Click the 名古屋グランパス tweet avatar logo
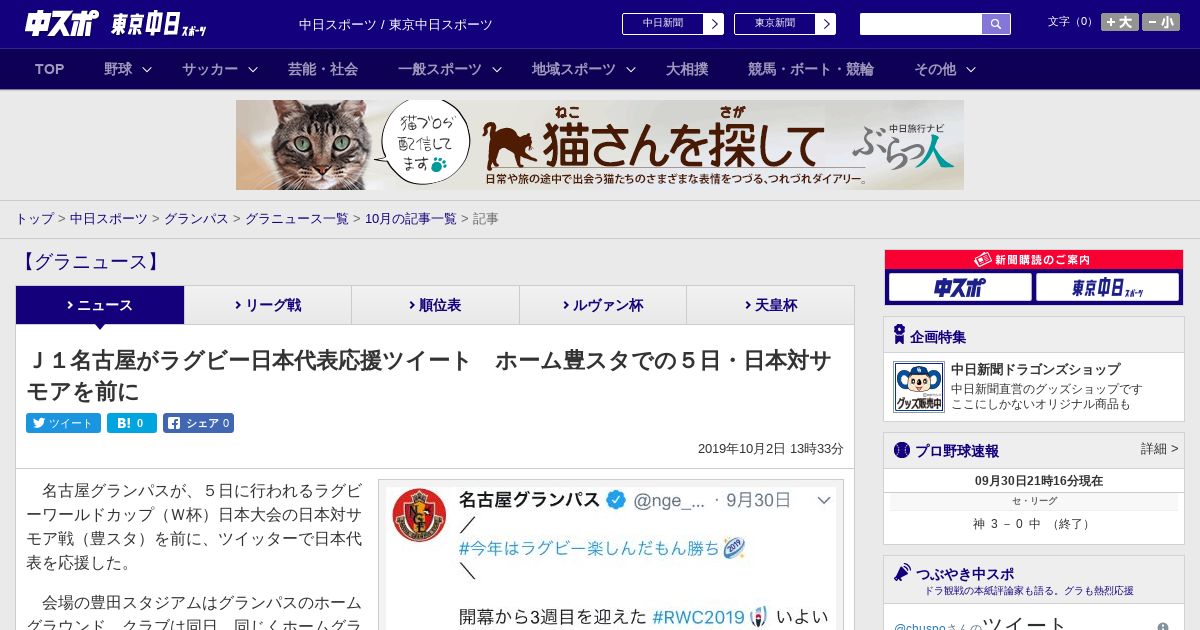The width and height of the screenshot is (1200, 630). [x=419, y=515]
